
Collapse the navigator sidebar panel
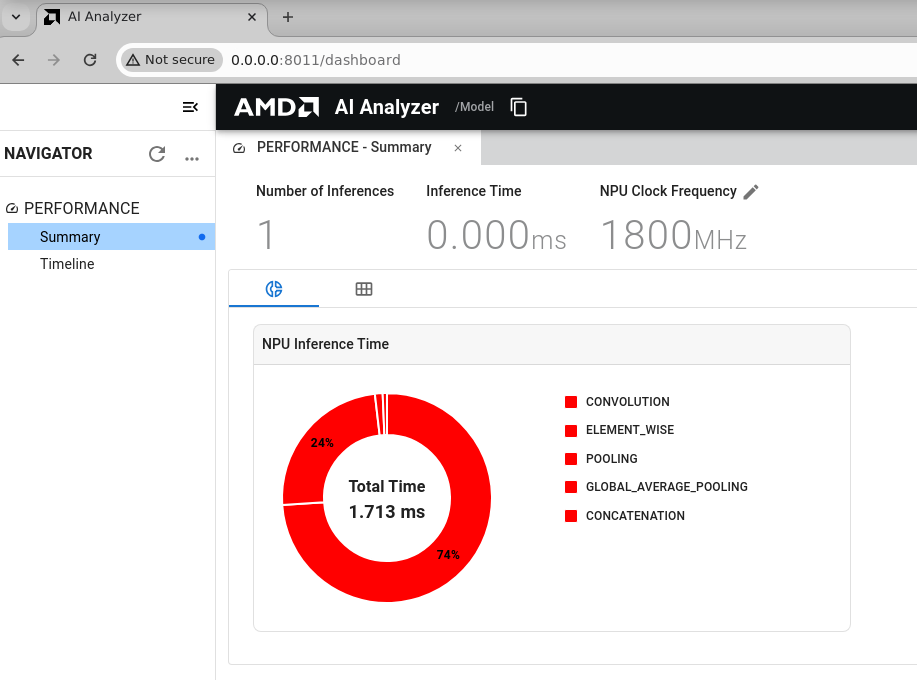pyautogui.click(x=190, y=107)
